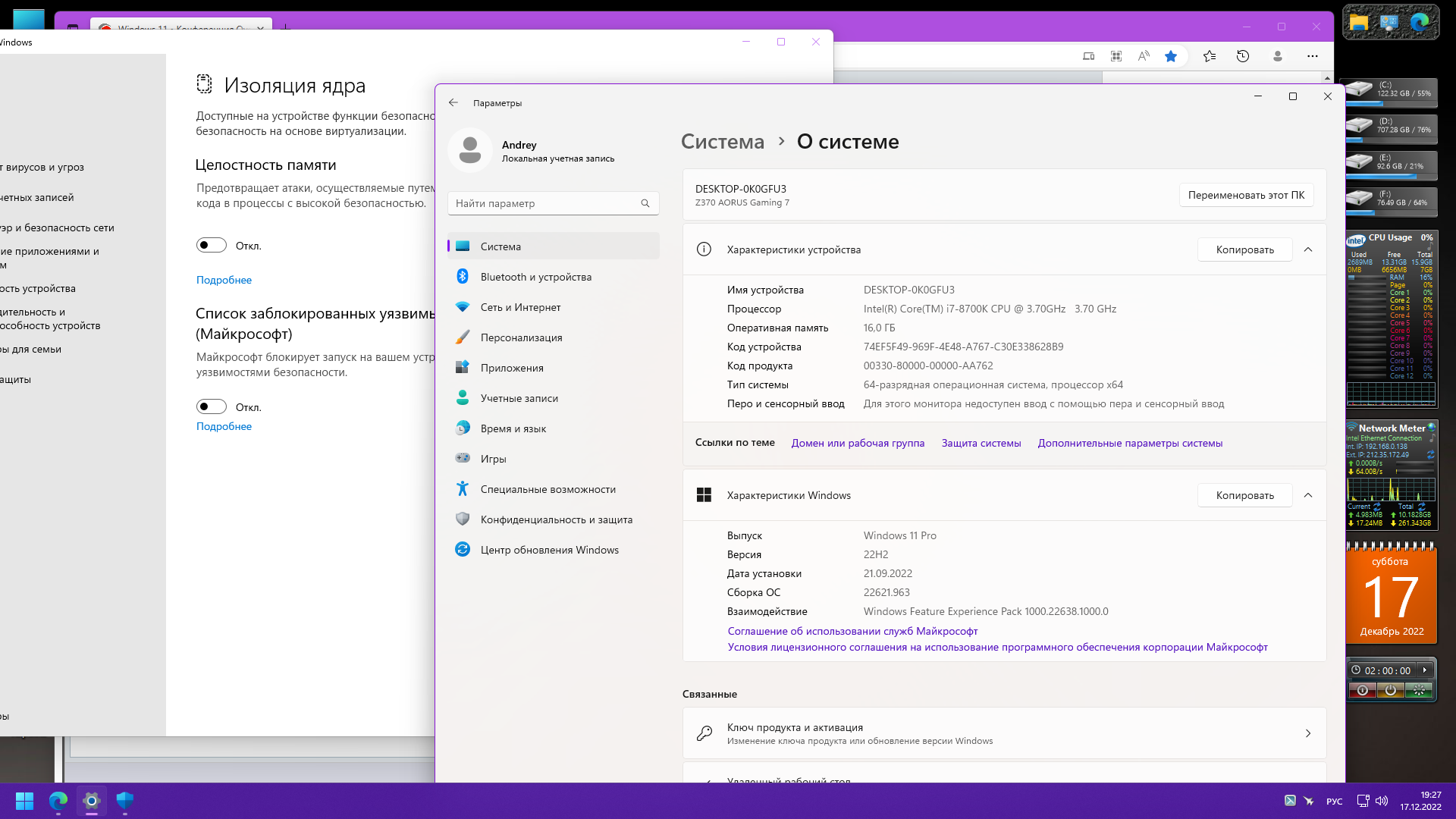Click Windows Security shield on taskbar

pyautogui.click(x=125, y=801)
